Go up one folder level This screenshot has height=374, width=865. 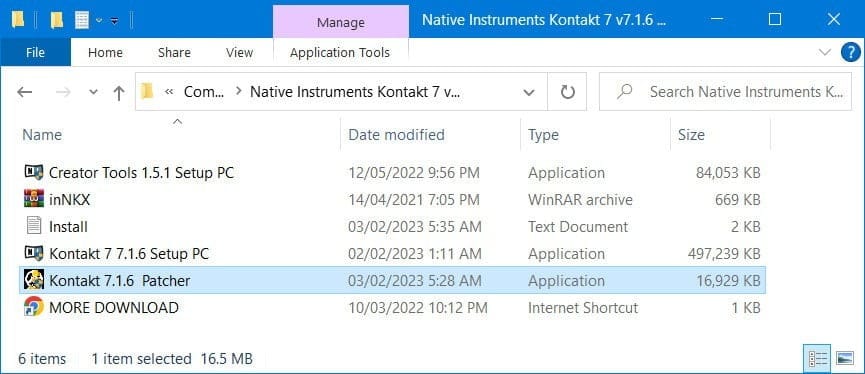click(x=119, y=92)
